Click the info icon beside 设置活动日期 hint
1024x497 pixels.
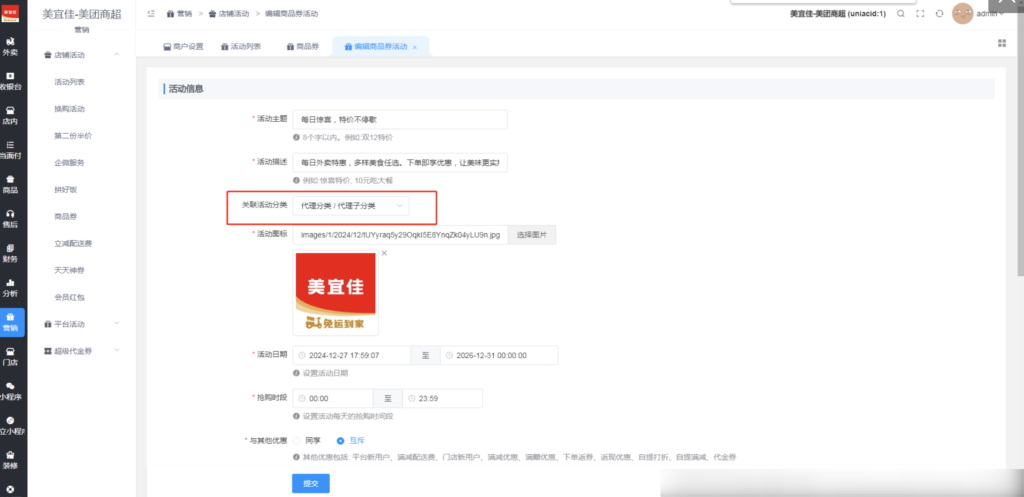(x=296, y=374)
